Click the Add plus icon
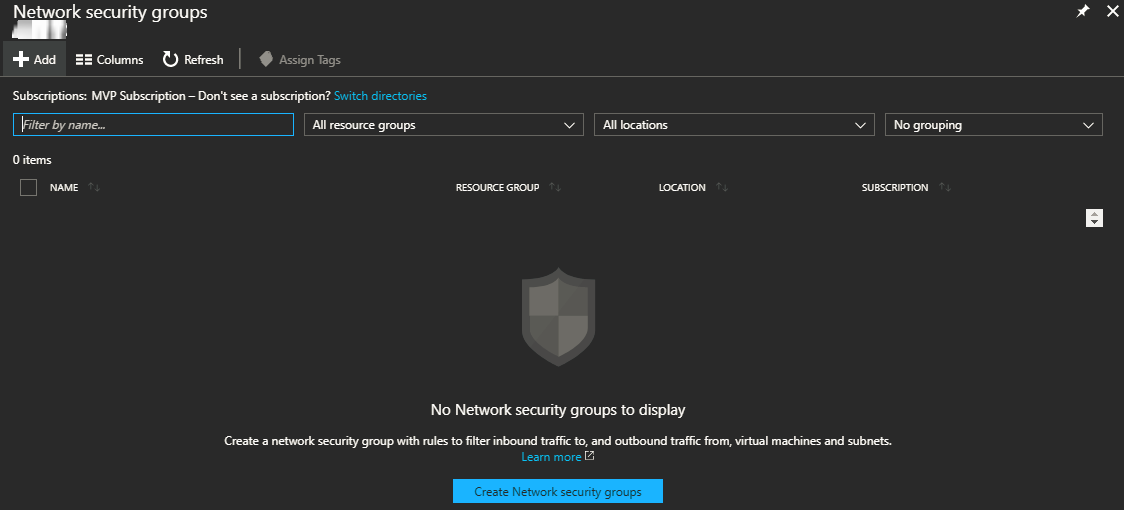 pyautogui.click(x=21, y=60)
